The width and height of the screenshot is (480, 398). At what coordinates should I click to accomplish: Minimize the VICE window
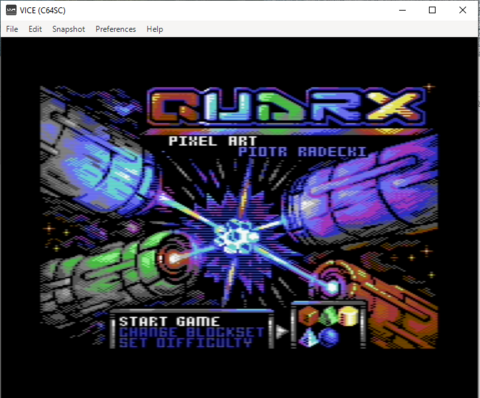403,10
